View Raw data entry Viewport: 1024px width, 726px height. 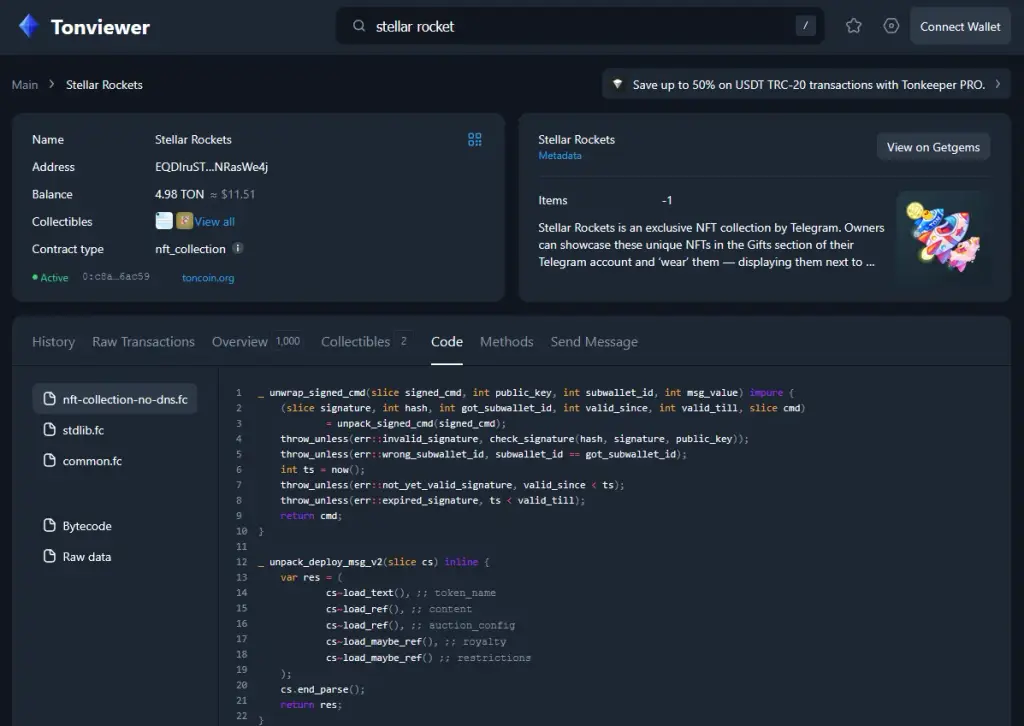87,557
